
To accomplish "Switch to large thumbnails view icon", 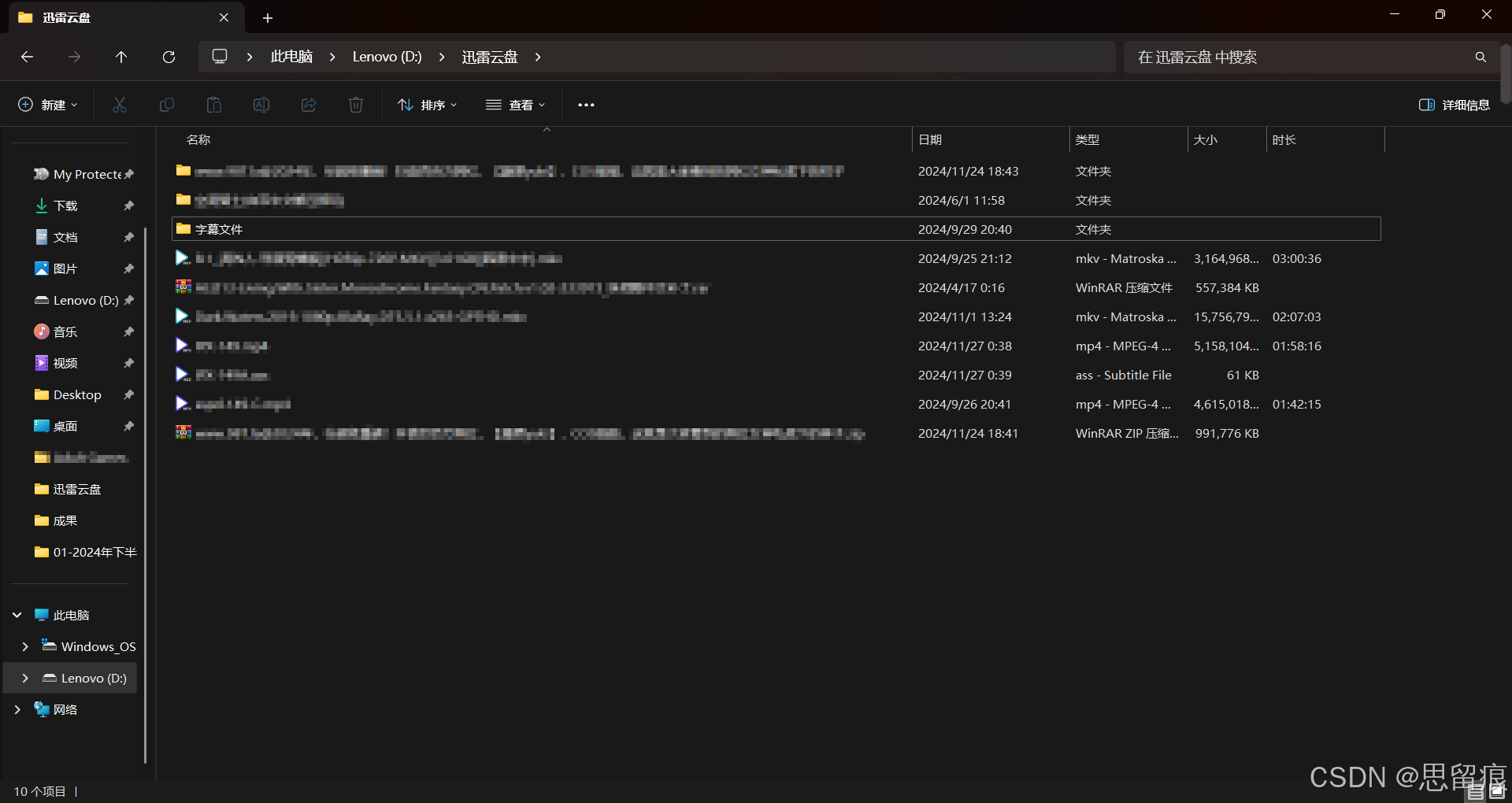I will click(1497, 791).
